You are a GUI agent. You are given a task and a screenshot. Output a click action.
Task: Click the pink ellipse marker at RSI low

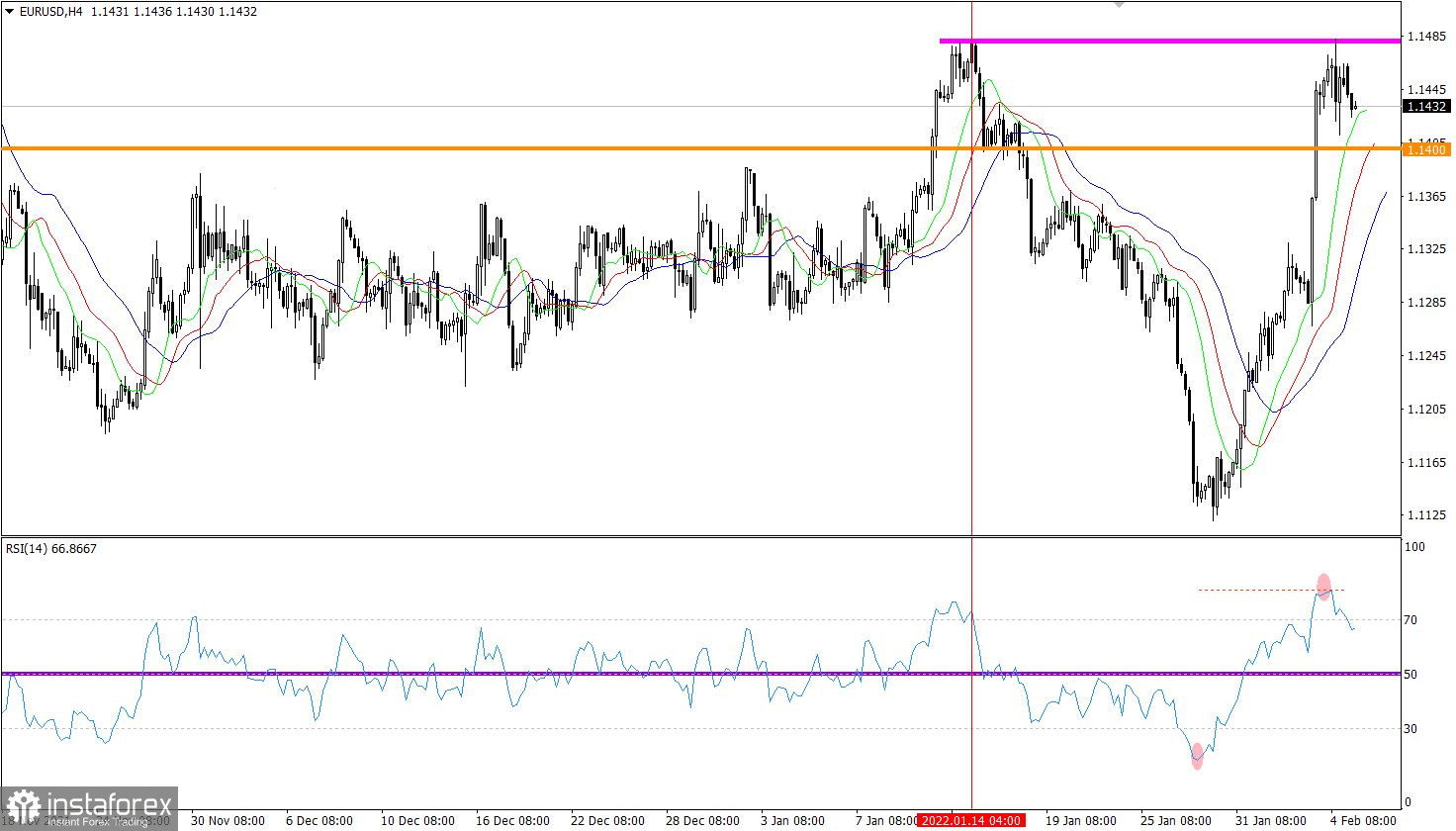pos(1198,756)
